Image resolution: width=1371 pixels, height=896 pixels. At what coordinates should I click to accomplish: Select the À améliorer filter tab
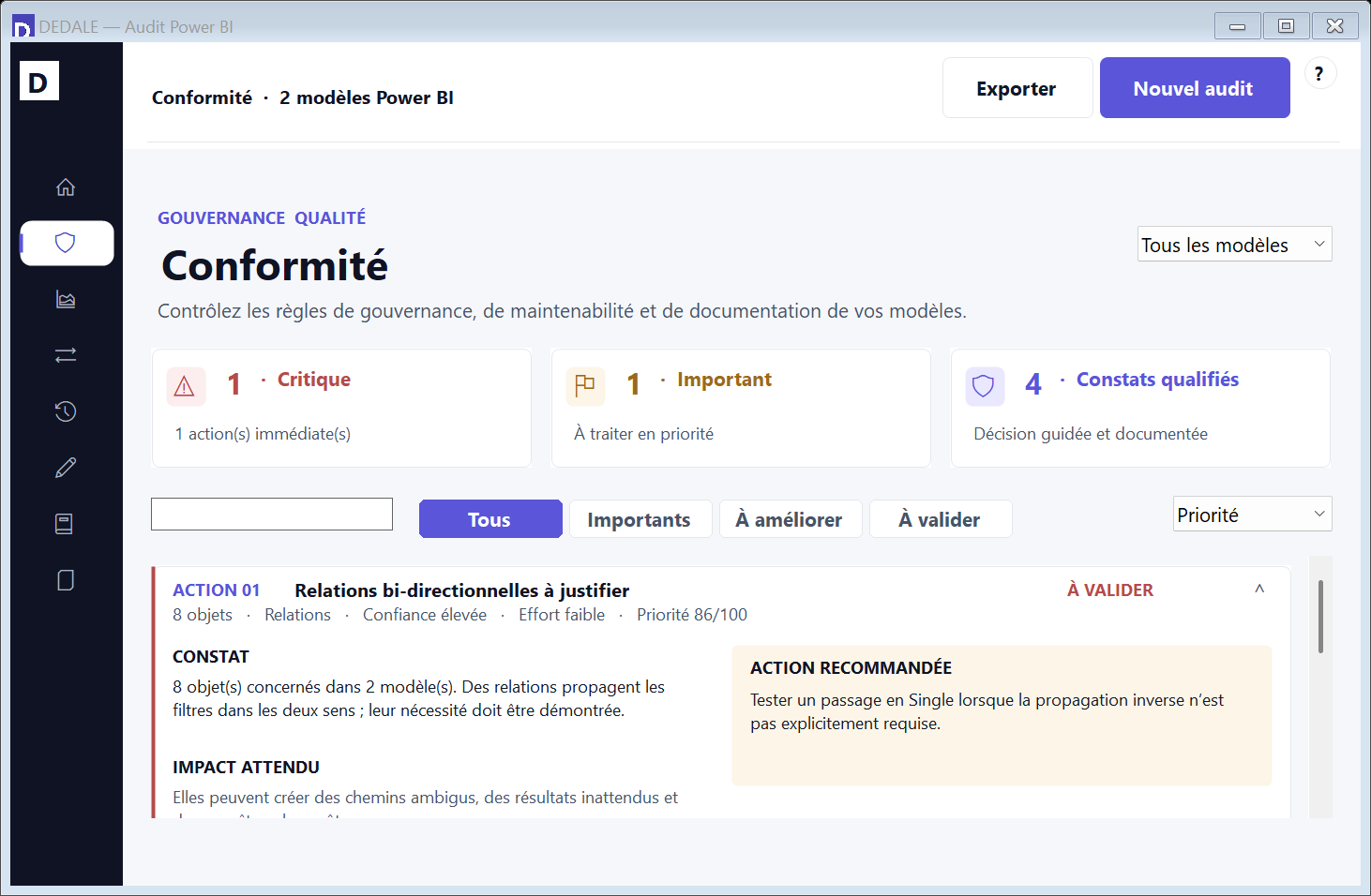(791, 519)
